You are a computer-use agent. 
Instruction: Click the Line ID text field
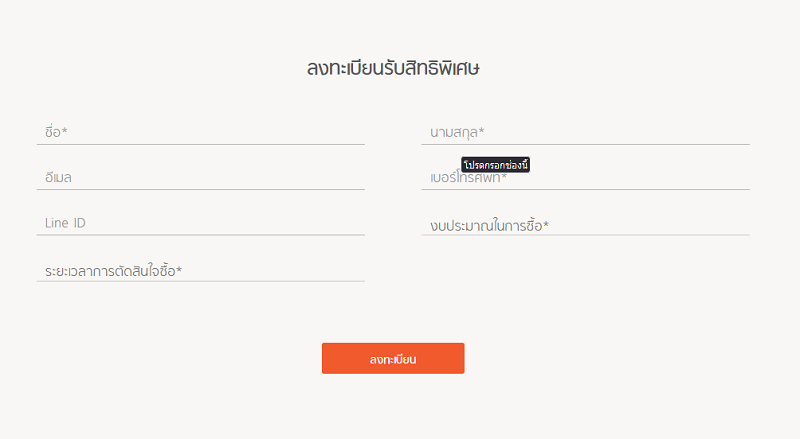point(201,223)
